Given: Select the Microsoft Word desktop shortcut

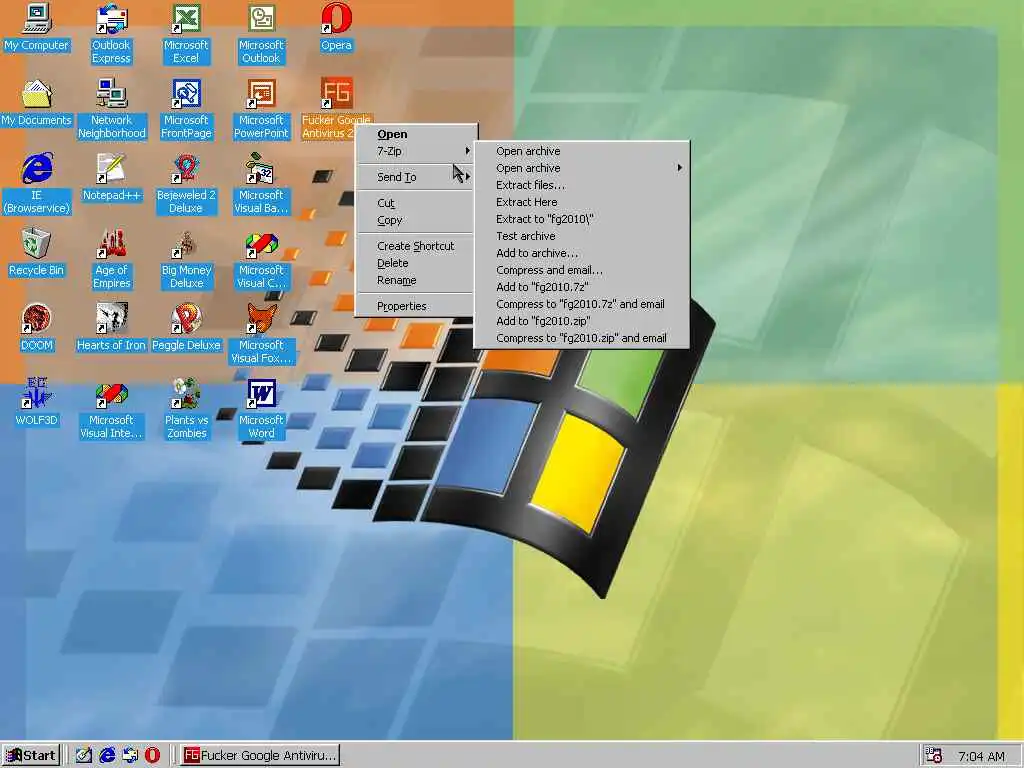Looking at the screenshot, I should click(x=261, y=409).
